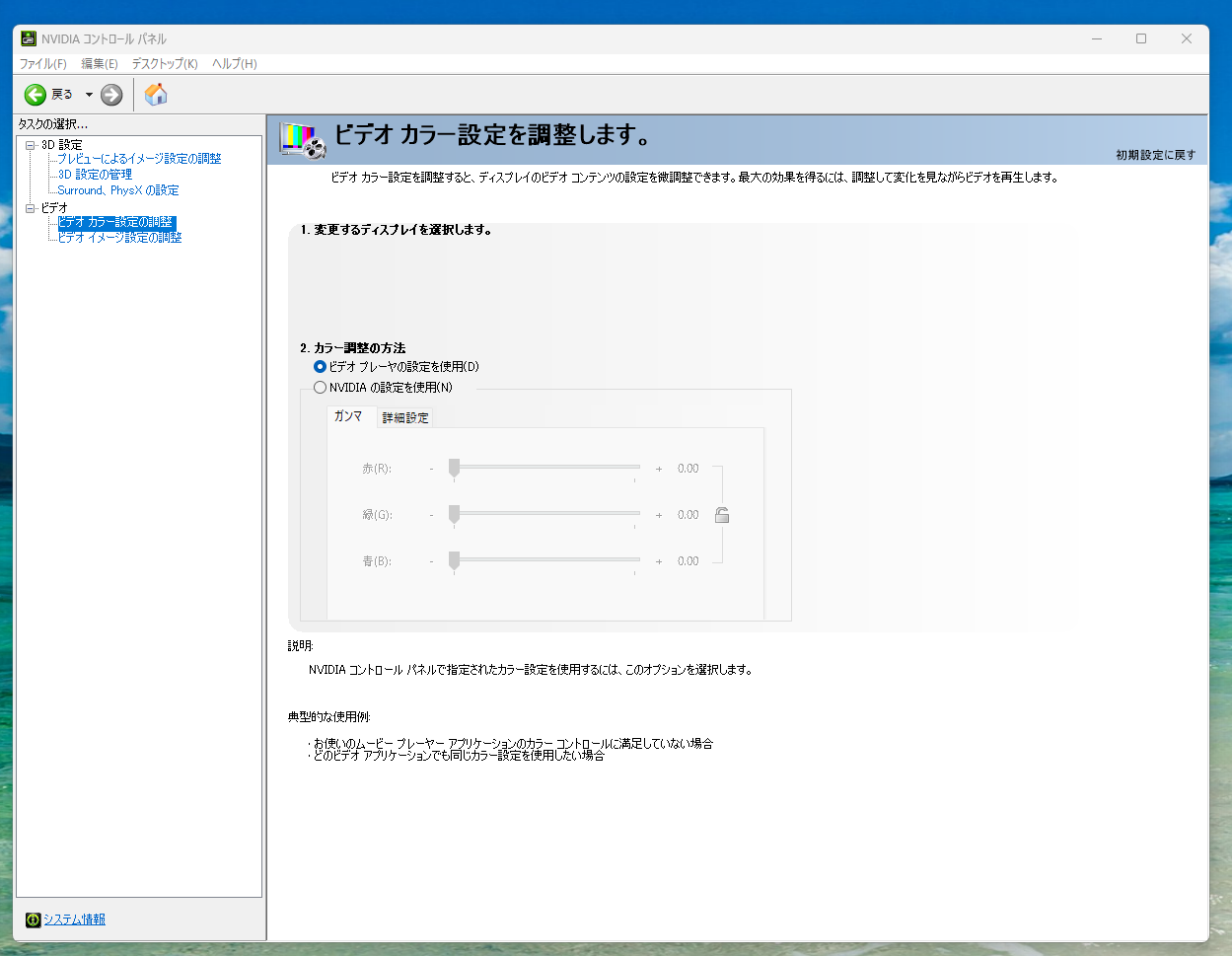This screenshot has width=1232, height=956.
Task: Click the Forward arrow icon in toolbar
Action: (111, 95)
